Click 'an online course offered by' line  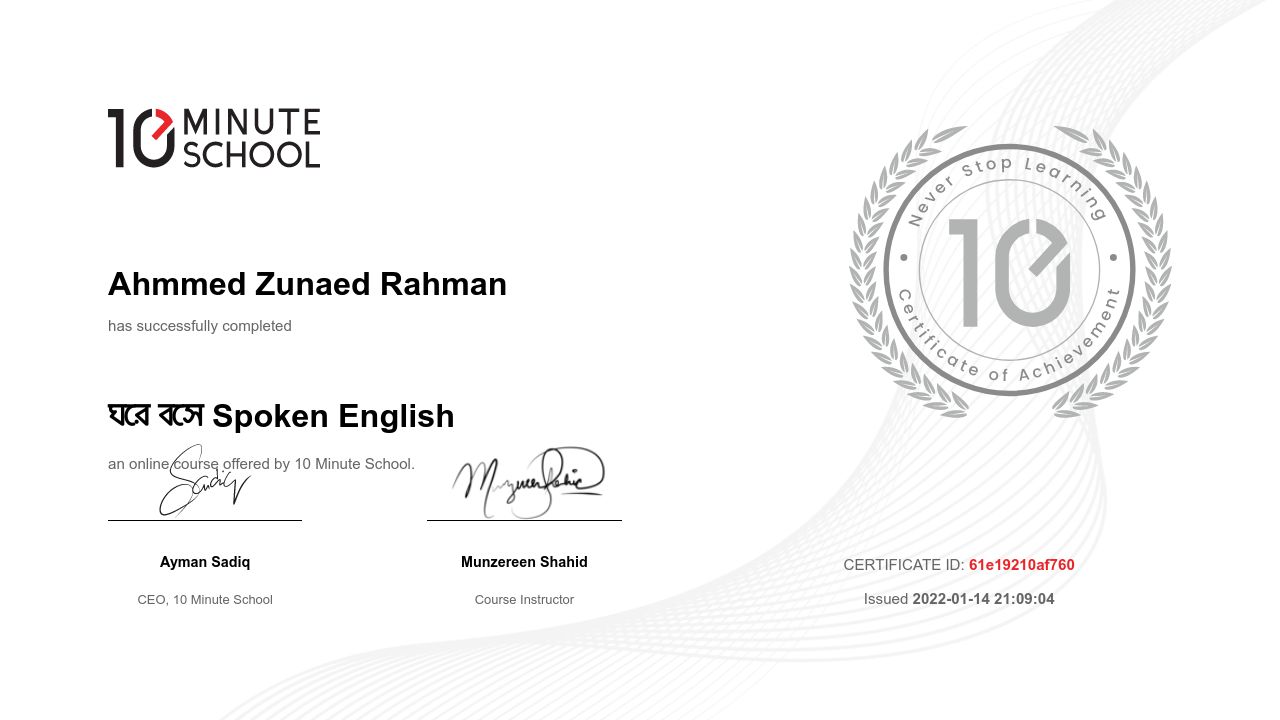(x=261, y=464)
